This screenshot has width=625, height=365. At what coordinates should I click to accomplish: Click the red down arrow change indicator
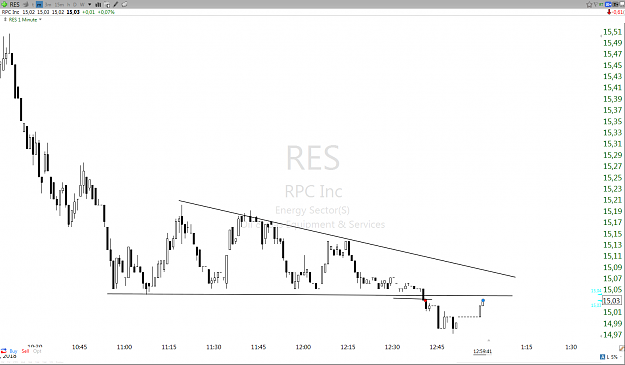pyautogui.click(x=609, y=12)
